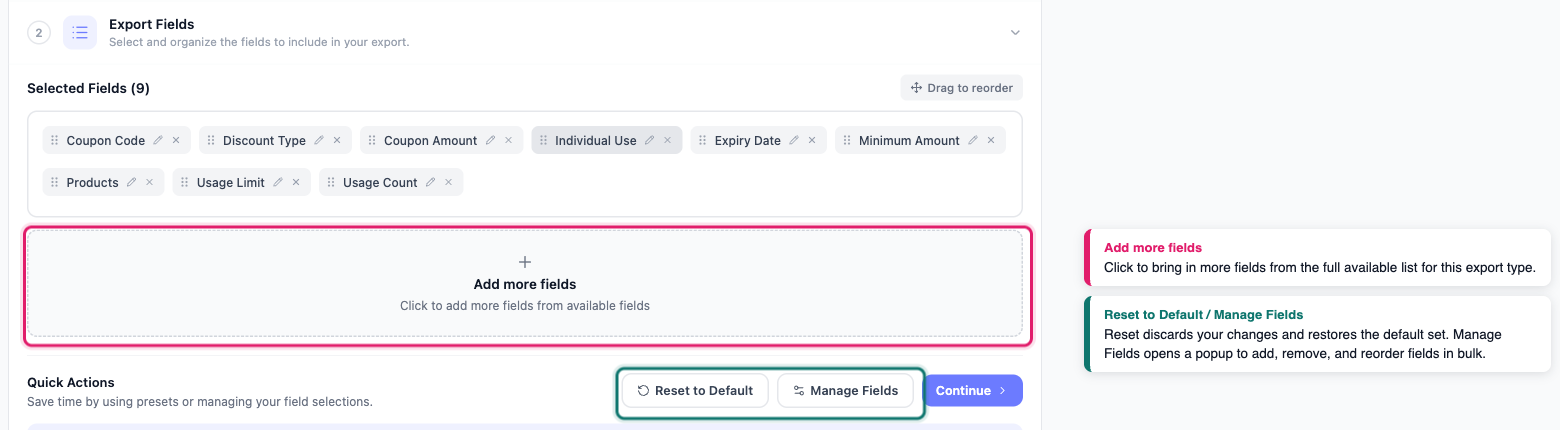Screen dimensions: 1560x430
Task: Collapse the Export Fields section chevron
Action: coord(1015,33)
